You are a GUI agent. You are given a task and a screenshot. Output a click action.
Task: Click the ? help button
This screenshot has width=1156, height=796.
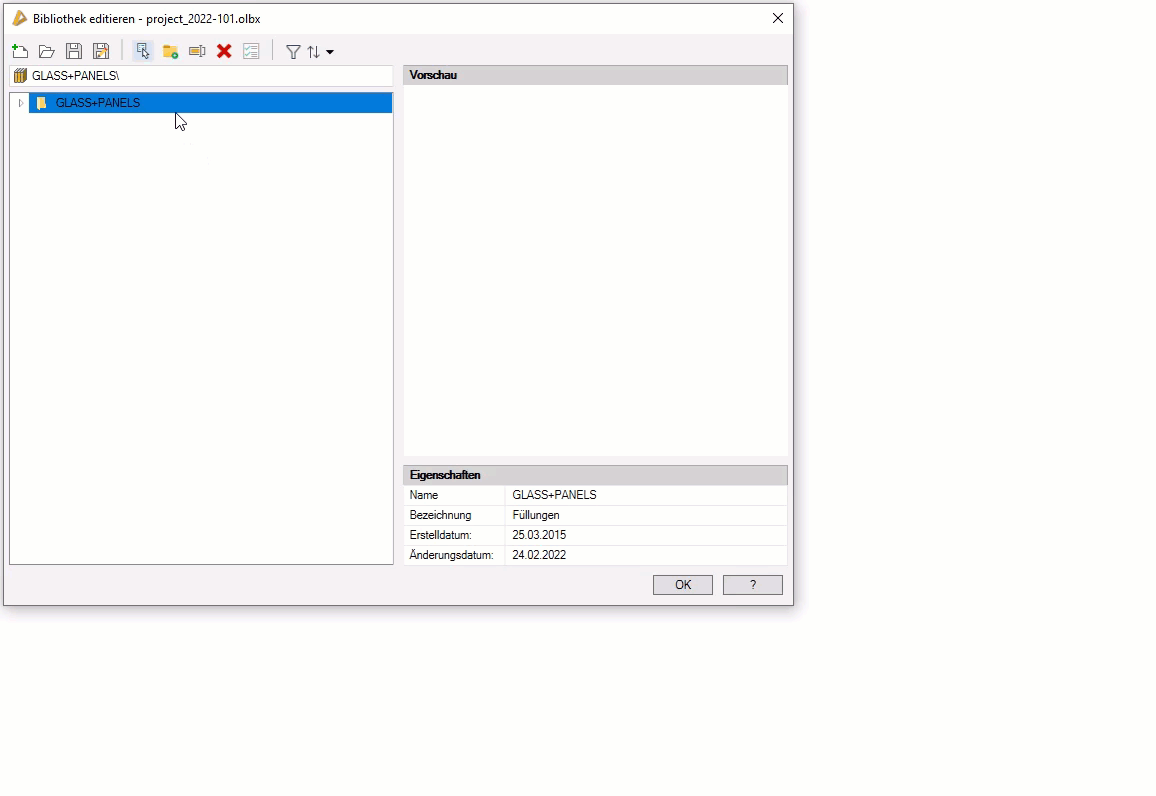(x=752, y=585)
